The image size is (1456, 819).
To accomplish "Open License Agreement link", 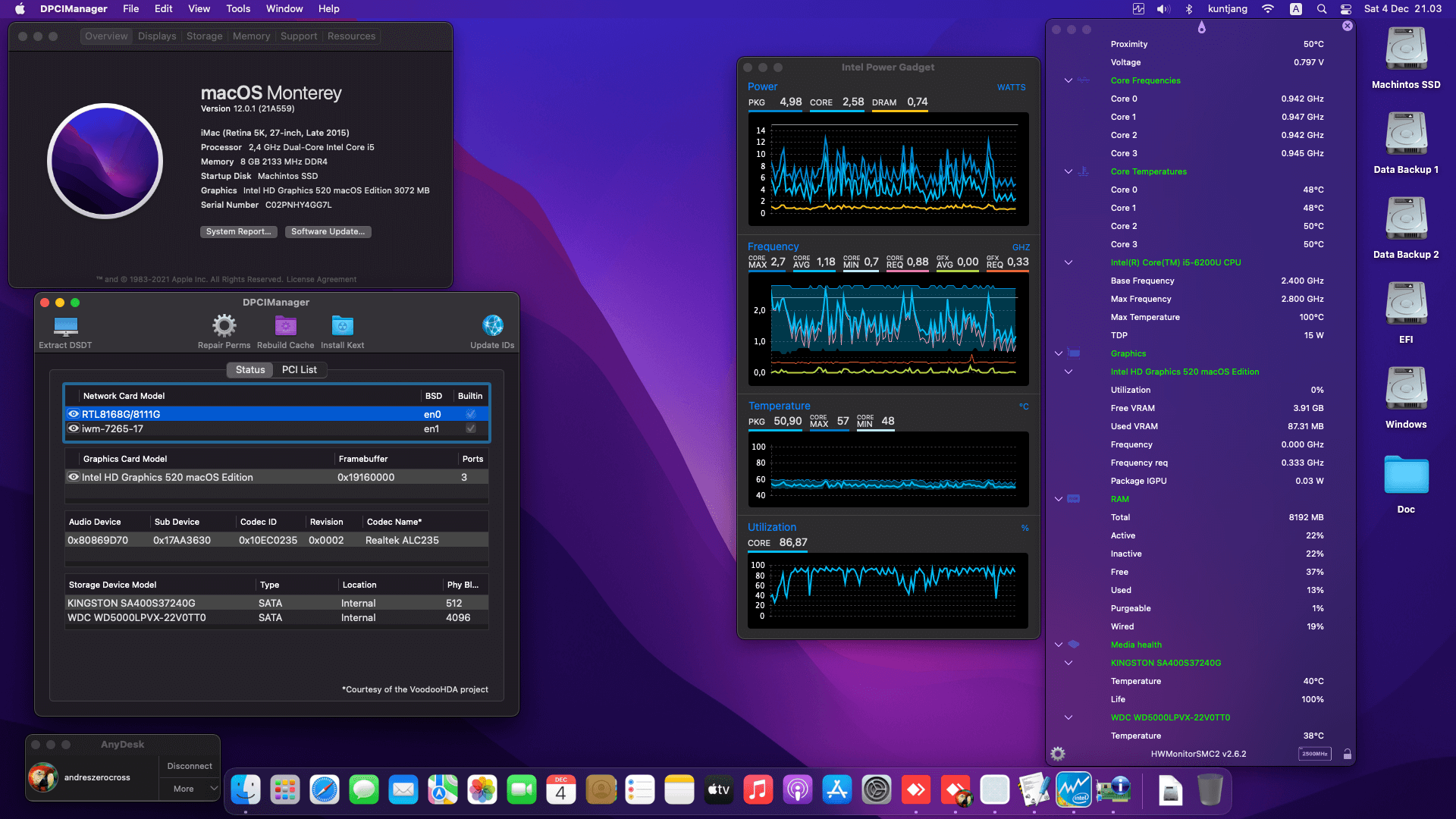I will [322, 280].
